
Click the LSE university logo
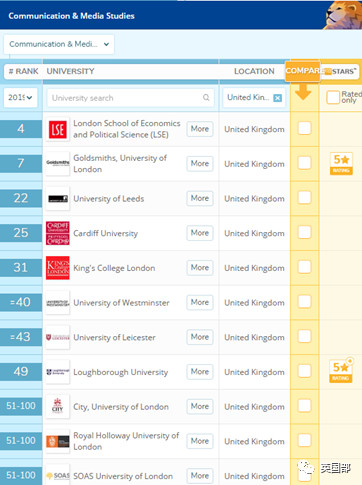pyautogui.click(x=58, y=129)
